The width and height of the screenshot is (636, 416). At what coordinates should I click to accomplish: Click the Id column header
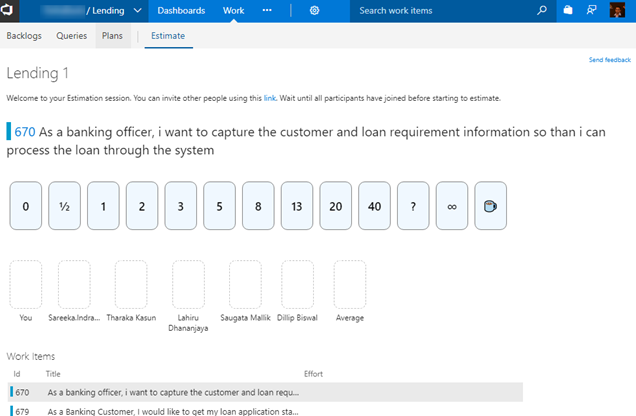(x=17, y=374)
